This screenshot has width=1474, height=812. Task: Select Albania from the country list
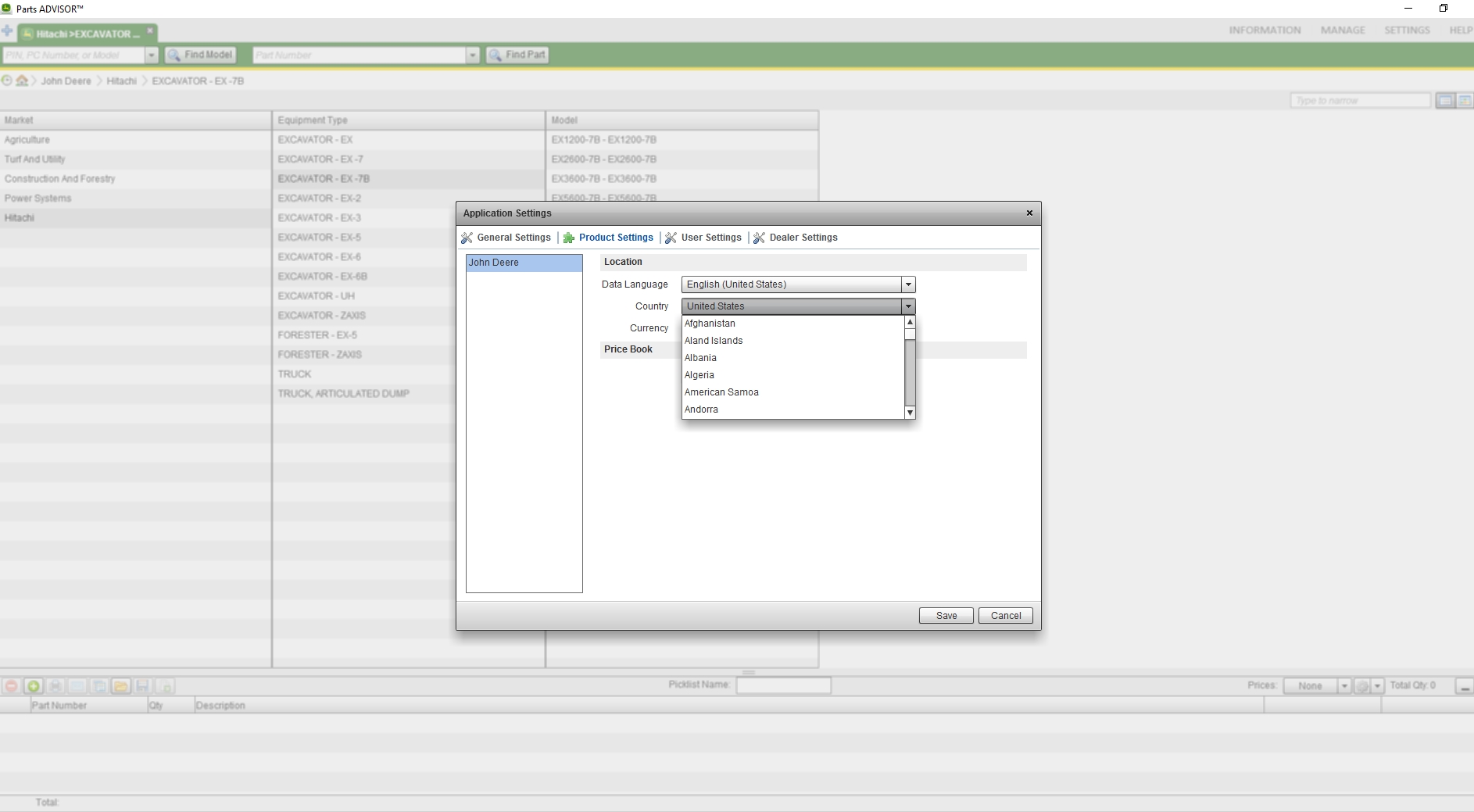click(700, 358)
